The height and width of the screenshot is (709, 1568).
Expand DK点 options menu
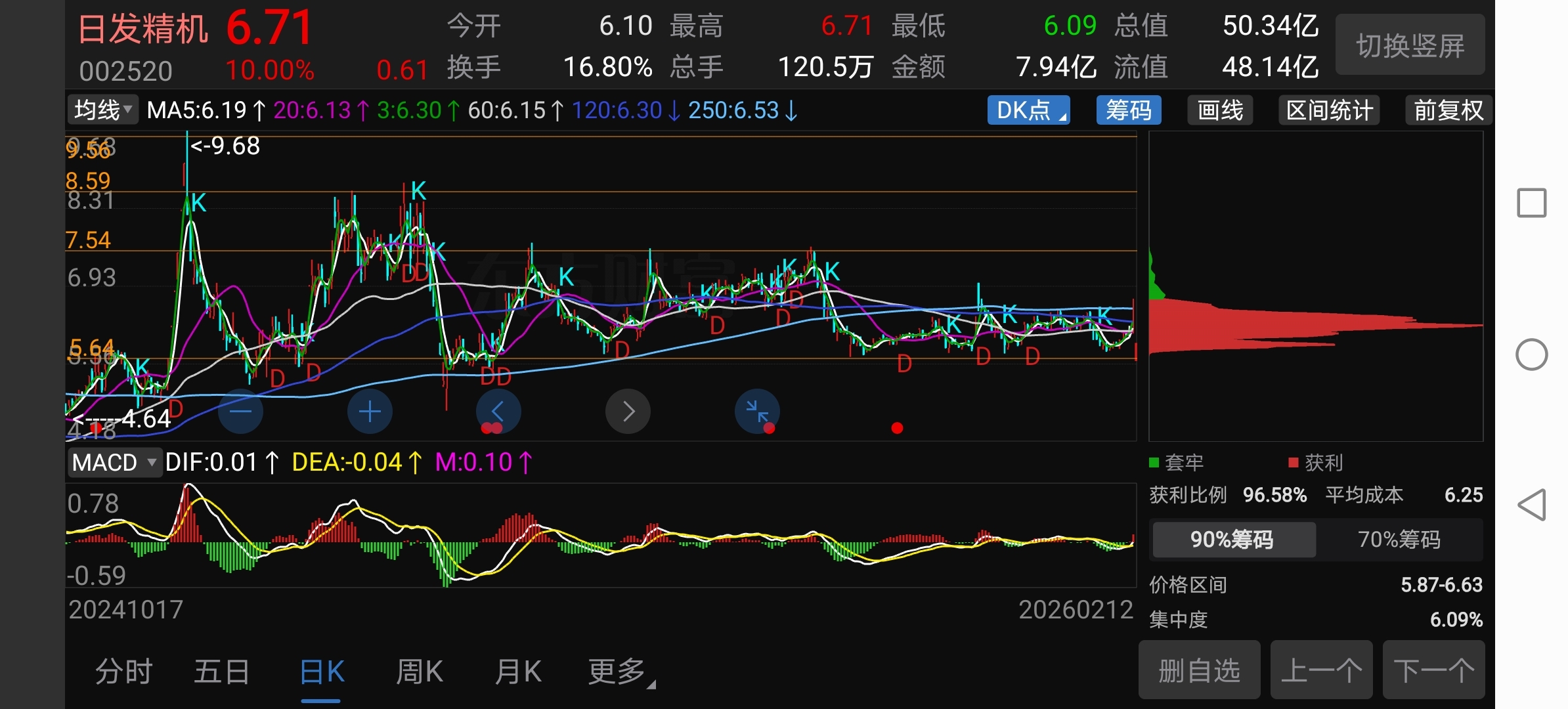pos(1028,110)
